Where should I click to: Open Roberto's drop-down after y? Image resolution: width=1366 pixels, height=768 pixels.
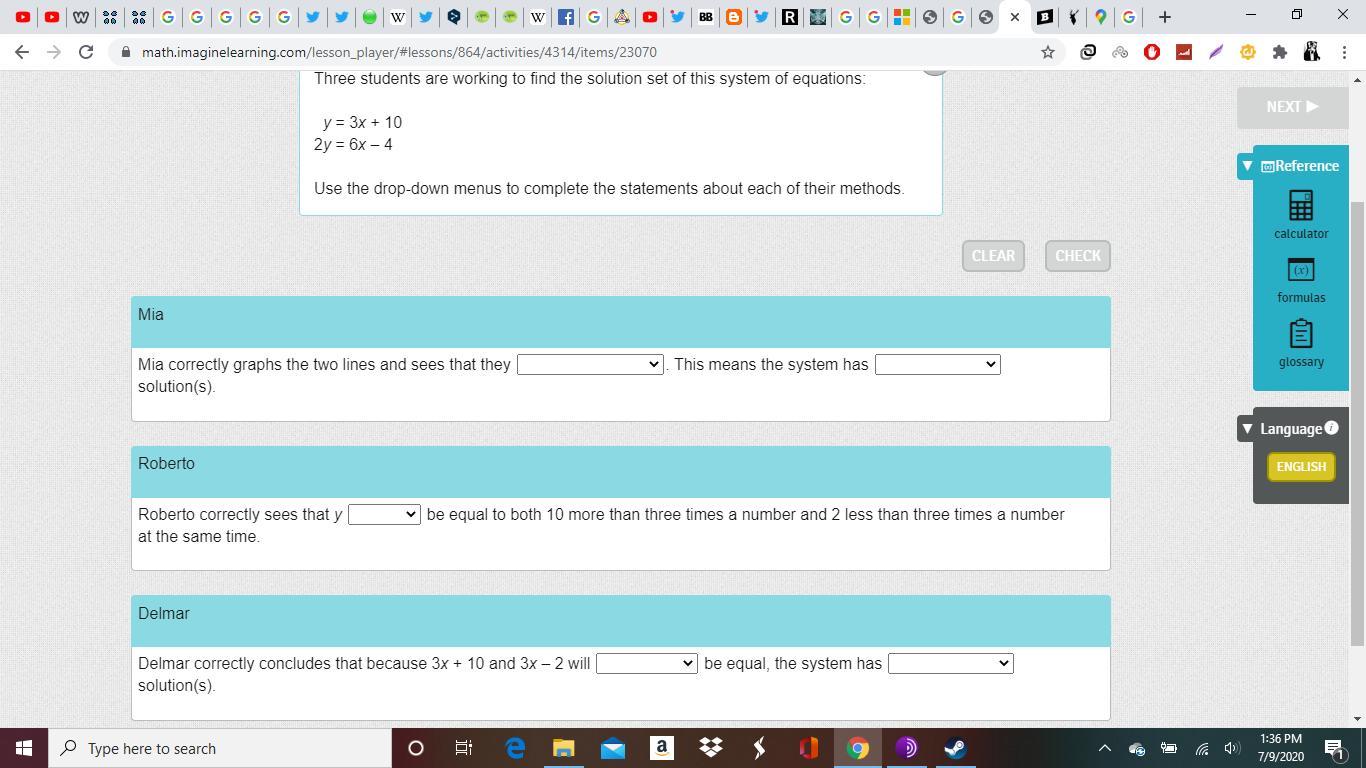(x=384, y=514)
